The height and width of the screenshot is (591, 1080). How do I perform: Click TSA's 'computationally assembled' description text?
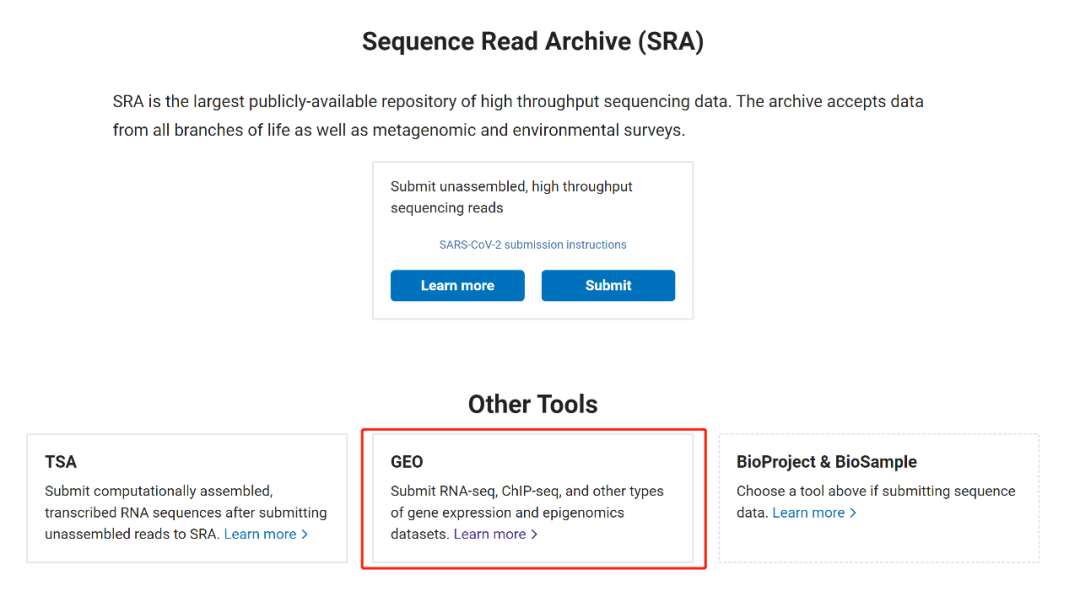click(160, 491)
